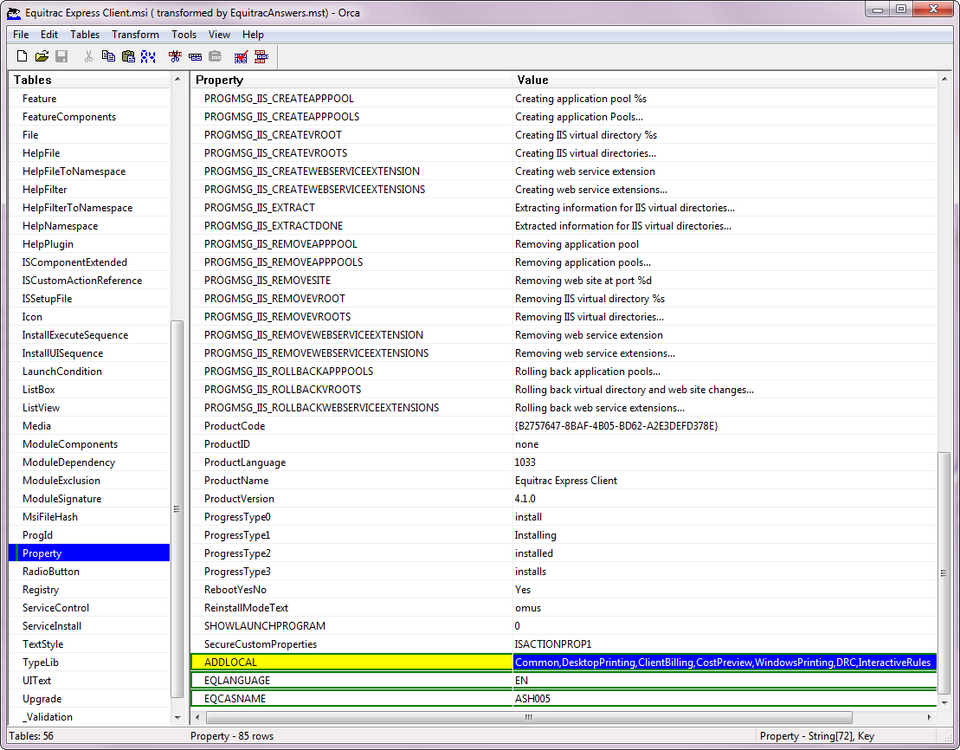
Task: Click the New file toolbar icon
Action: [21, 57]
